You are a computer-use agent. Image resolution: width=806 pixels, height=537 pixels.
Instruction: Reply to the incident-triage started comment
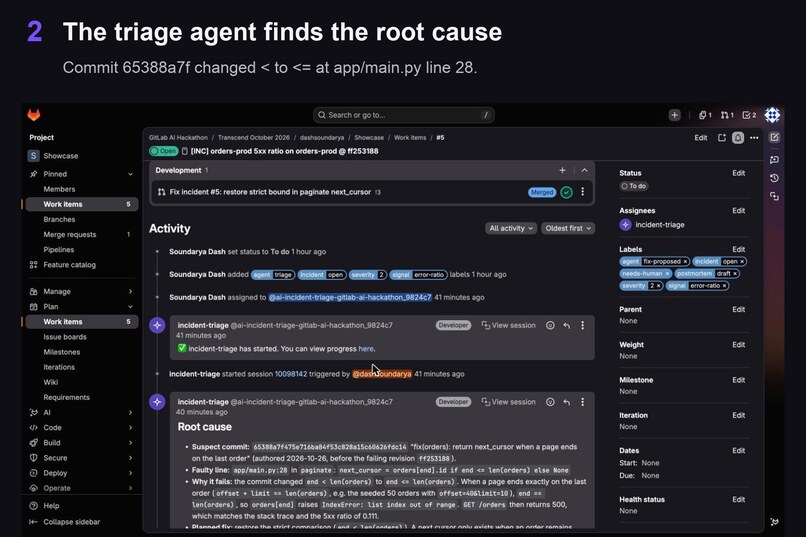click(x=566, y=325)
